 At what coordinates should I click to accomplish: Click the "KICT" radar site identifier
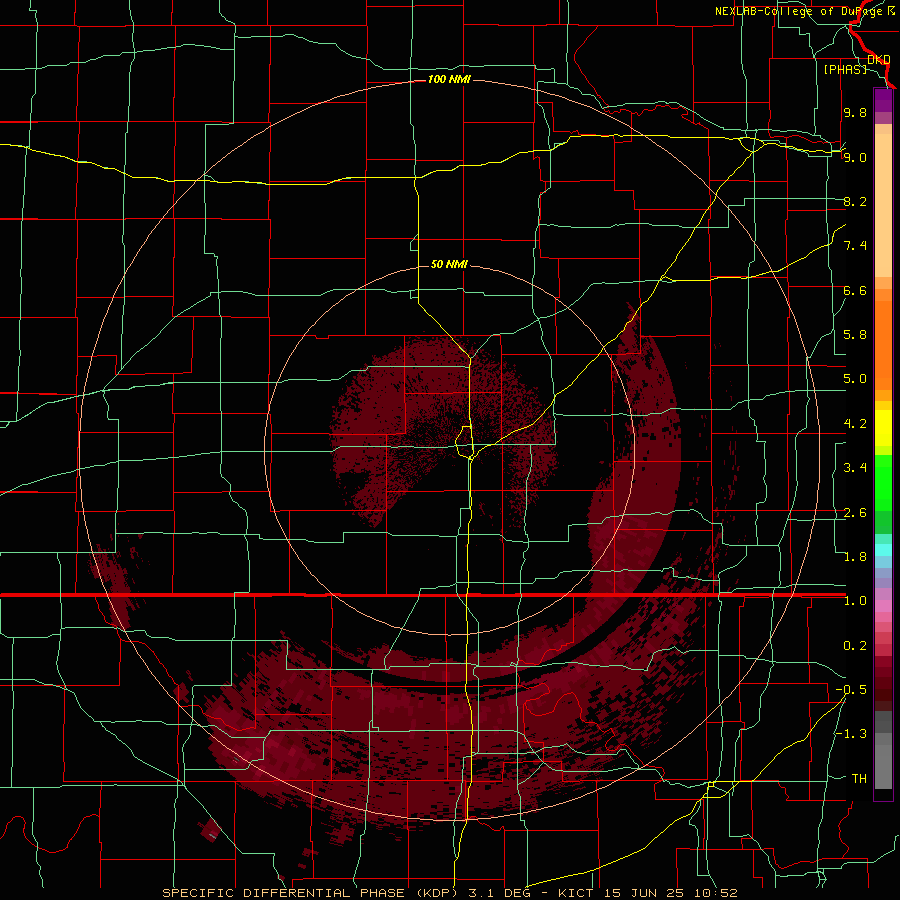click(x=575, y=893)
